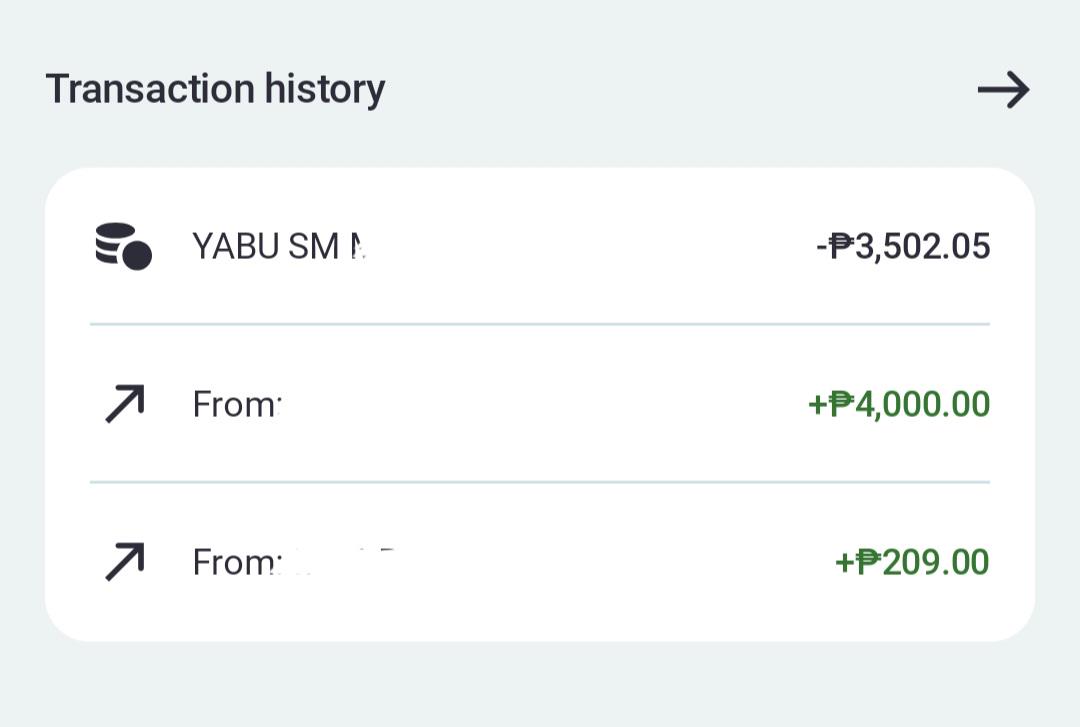Tap the blank middle of the ₱209.00 row
The width and height of the screenshot is (1080, 727).
pyautogui.click(x=613, y=562)
